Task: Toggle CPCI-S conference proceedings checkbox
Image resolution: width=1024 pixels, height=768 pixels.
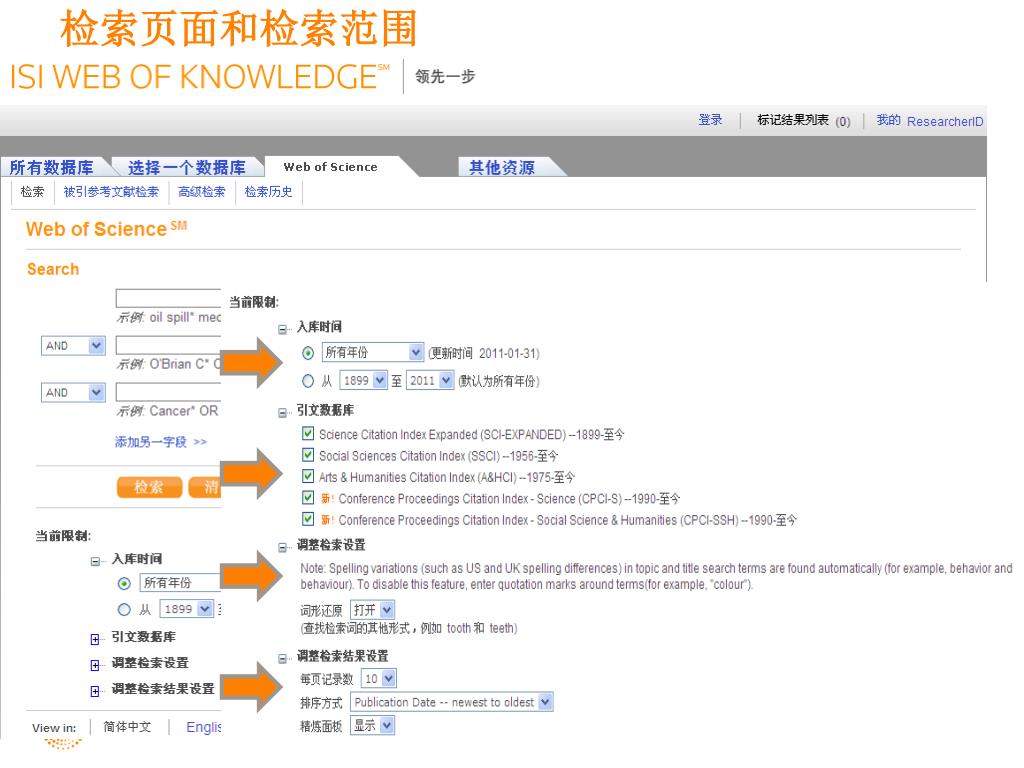Action: click(x=308, y=498)
